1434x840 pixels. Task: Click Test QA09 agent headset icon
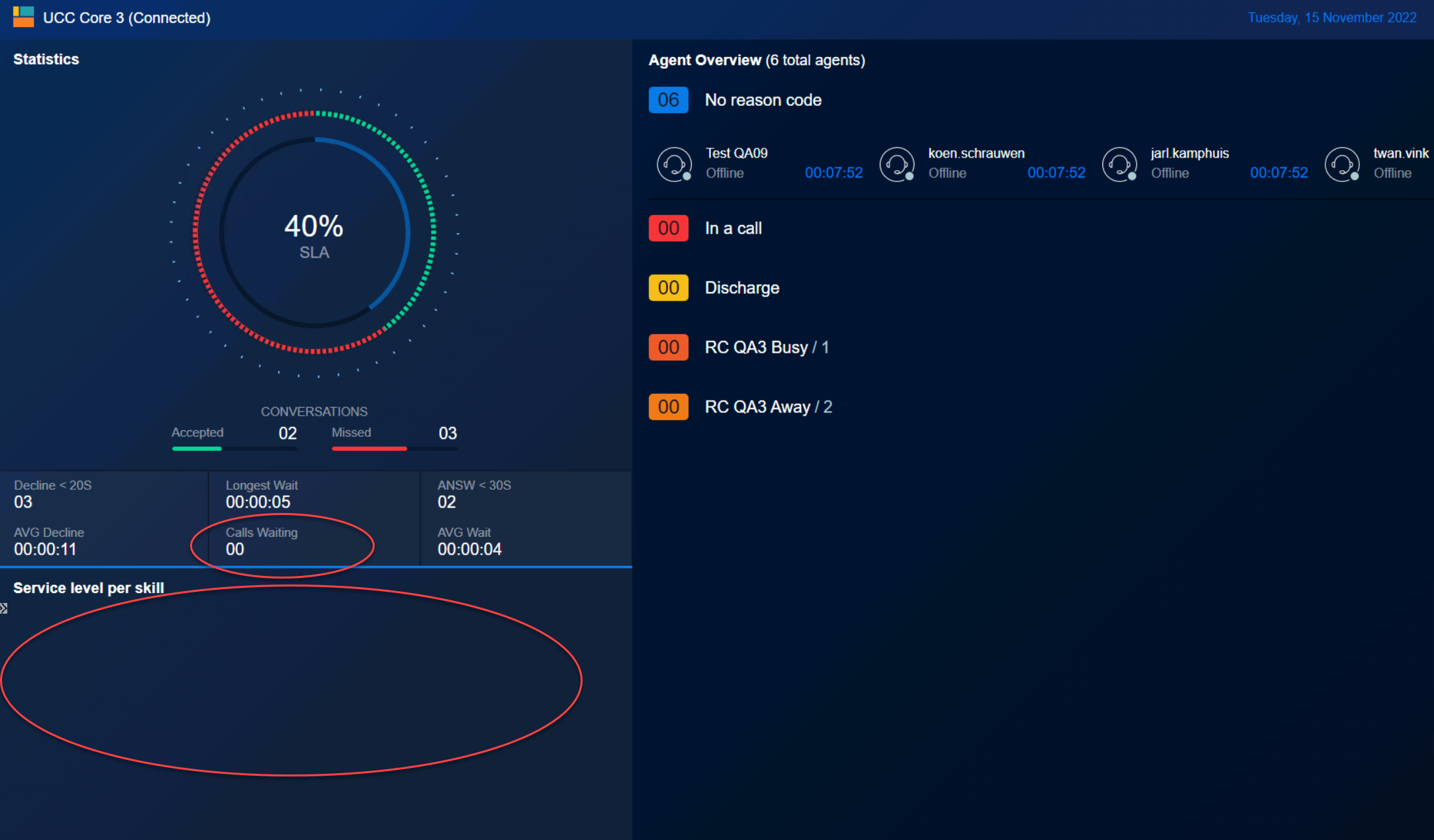674,163
